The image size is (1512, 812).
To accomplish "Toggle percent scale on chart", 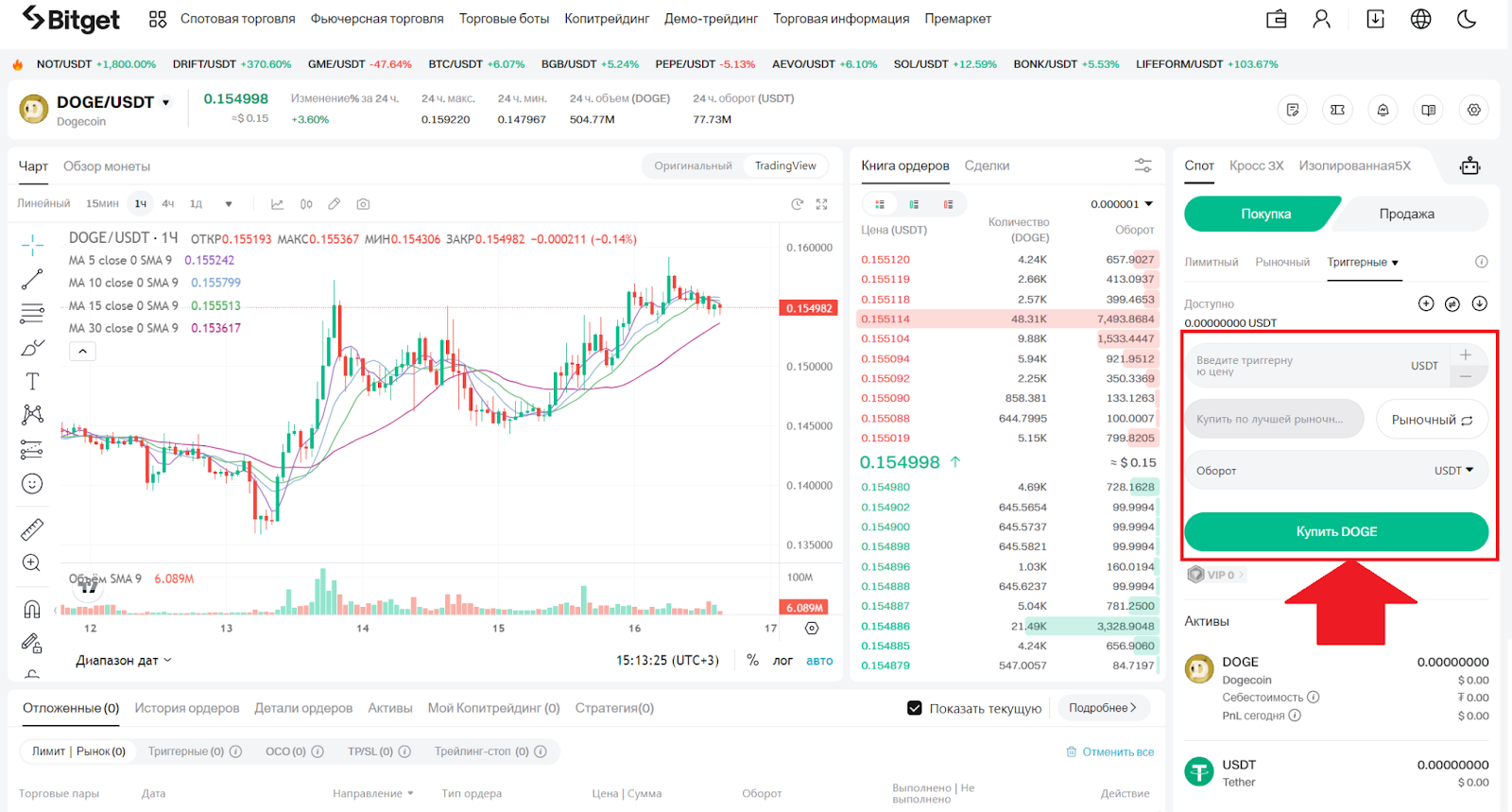I will pyautogui.click(x=753, y=661).
